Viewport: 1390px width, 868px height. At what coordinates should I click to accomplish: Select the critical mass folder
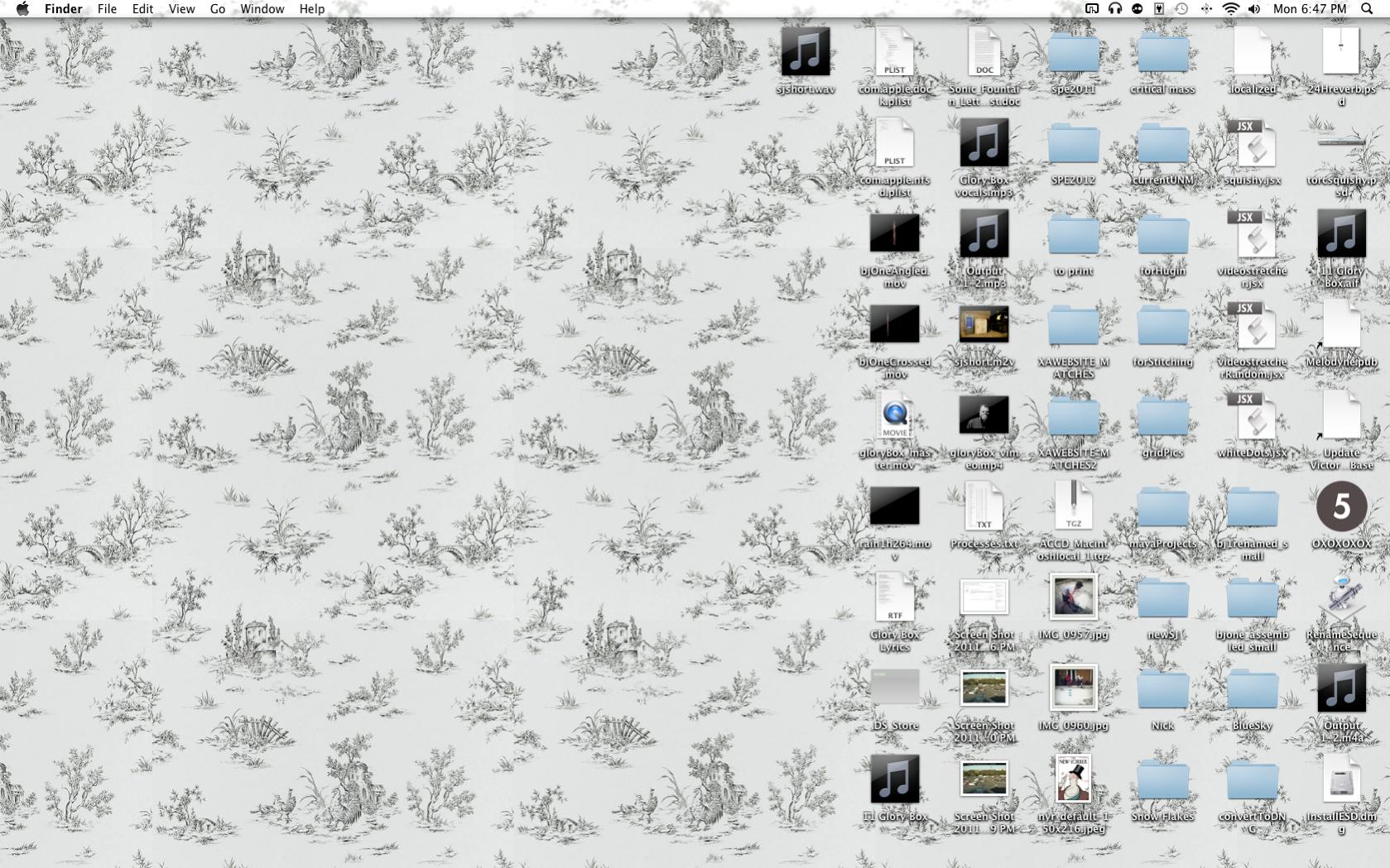(1163, 54)
